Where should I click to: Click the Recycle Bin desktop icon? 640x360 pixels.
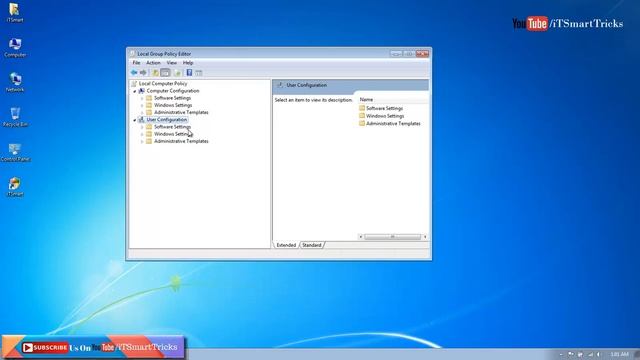(x=15, y=117)
